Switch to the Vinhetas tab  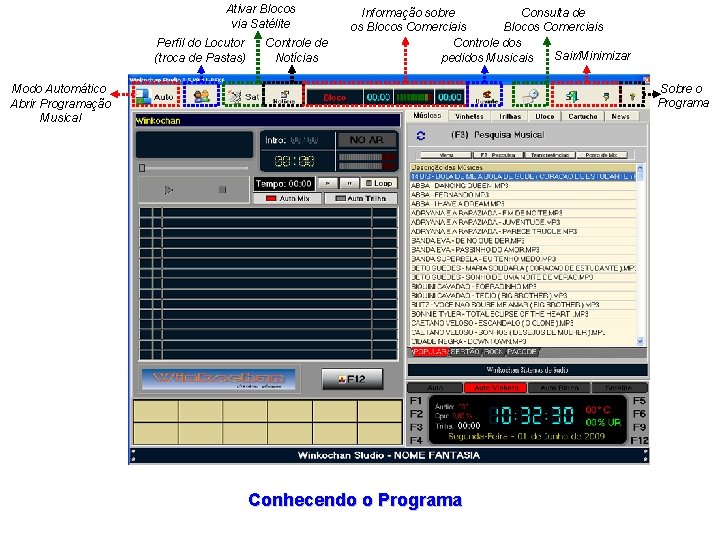[x=469, y=117]
